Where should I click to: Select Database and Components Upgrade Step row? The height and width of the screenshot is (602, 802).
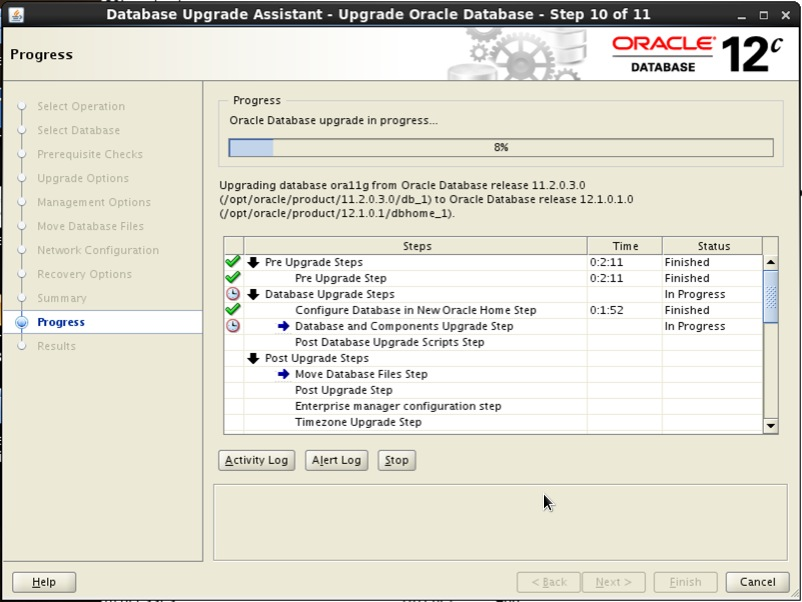(494, 326)
